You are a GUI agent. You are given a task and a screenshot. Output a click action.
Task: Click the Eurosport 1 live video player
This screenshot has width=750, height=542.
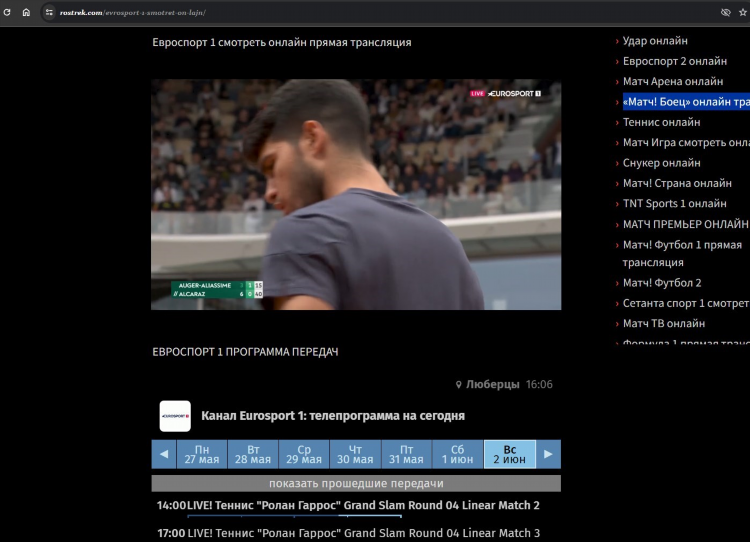[356, 194]
